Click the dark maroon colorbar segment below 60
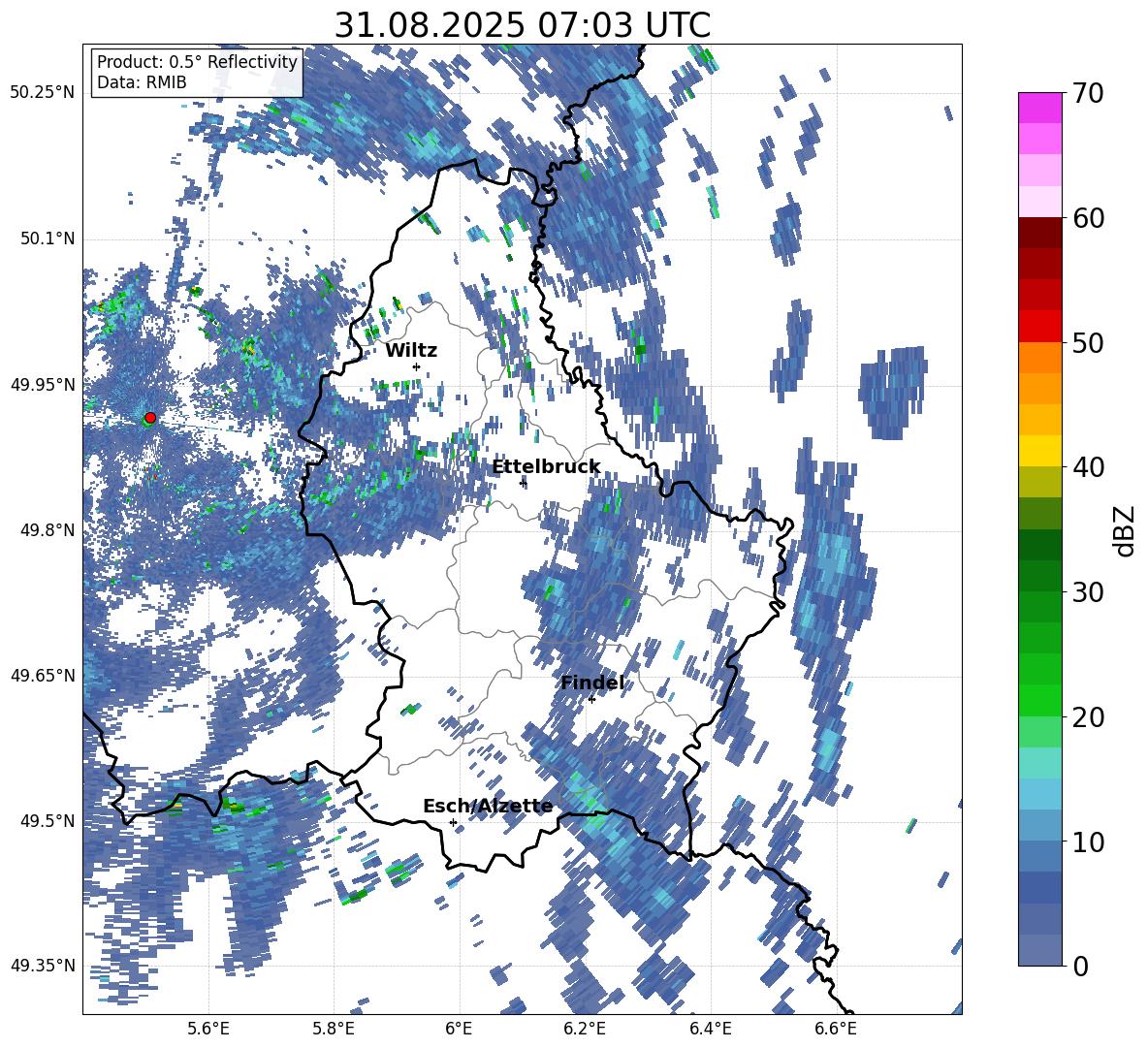 click(1039, 233)
